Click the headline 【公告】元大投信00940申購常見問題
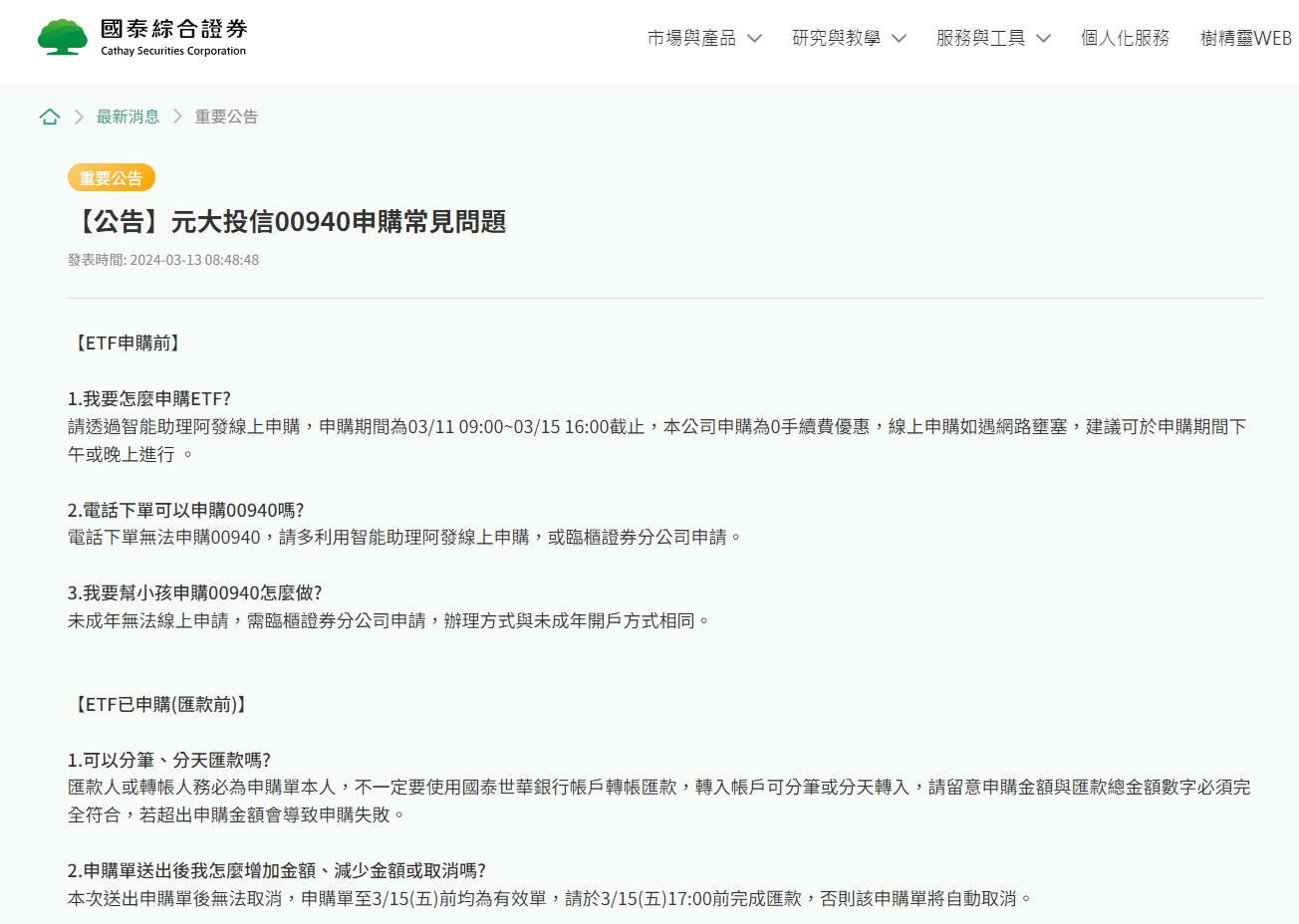 pos(287,221)
